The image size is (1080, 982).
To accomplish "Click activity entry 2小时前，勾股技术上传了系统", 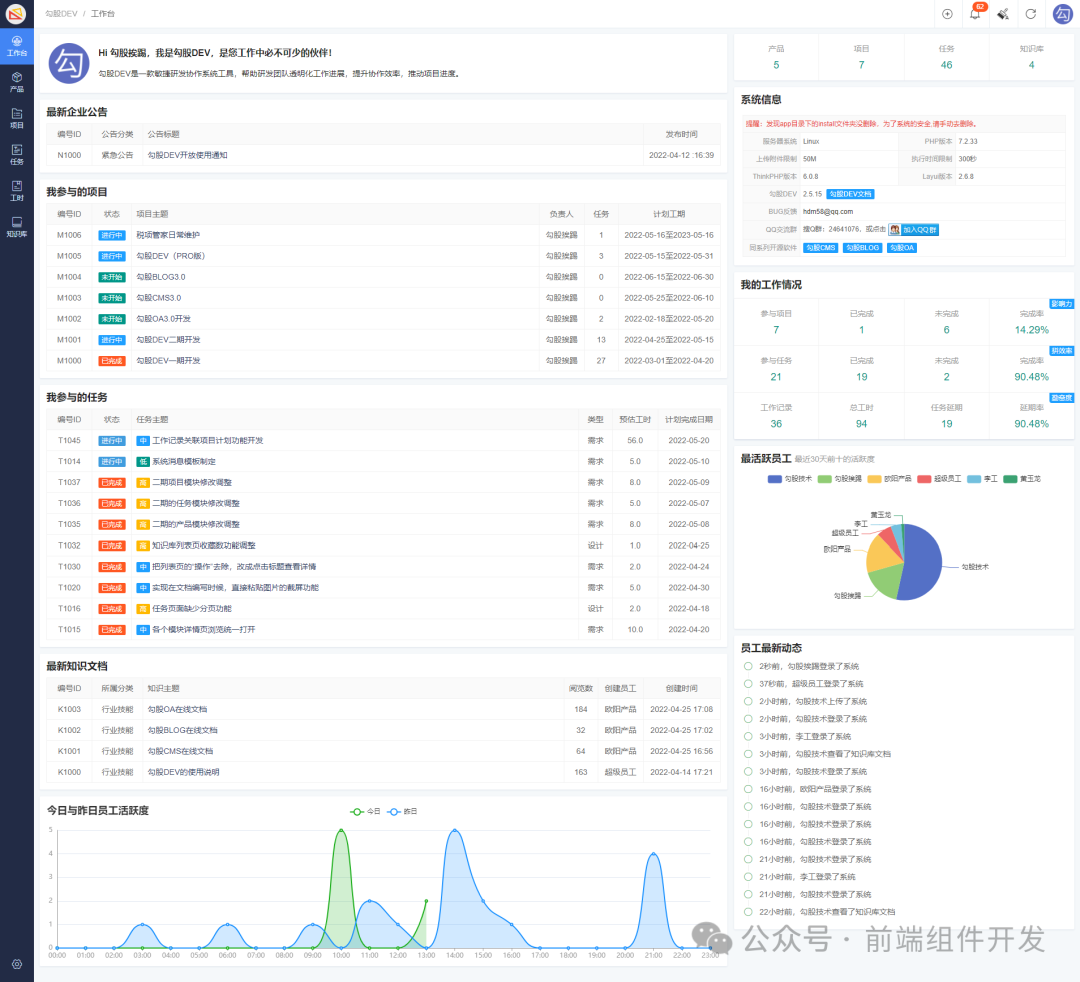I will (x=813, y=702).
